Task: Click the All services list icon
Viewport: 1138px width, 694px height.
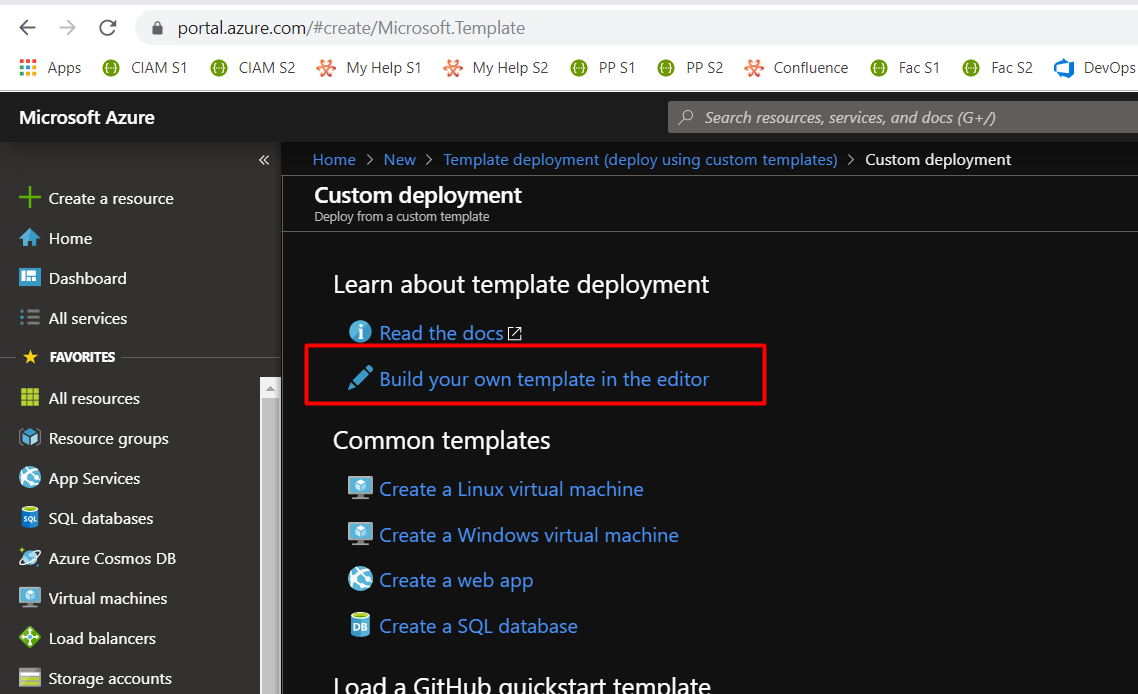Action: coord(30,317)
